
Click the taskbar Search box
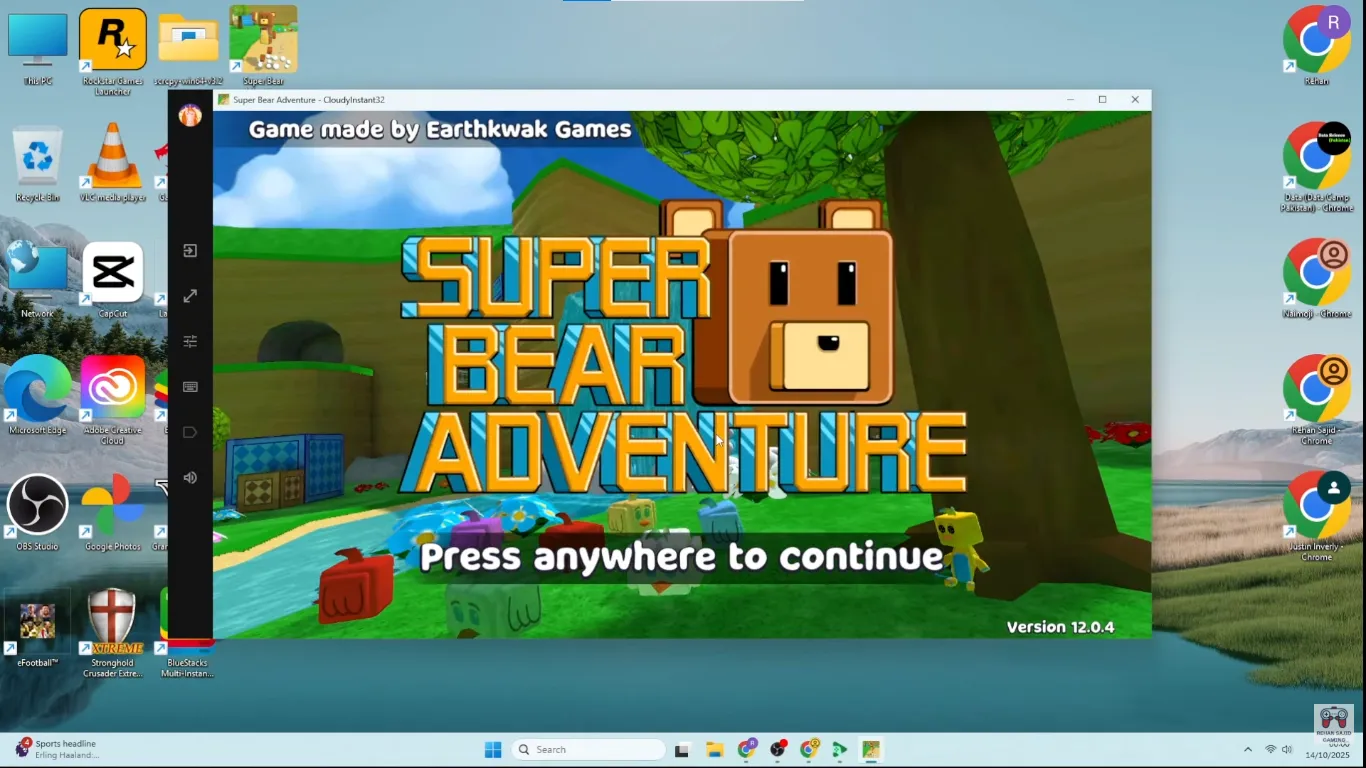[588, 749]
